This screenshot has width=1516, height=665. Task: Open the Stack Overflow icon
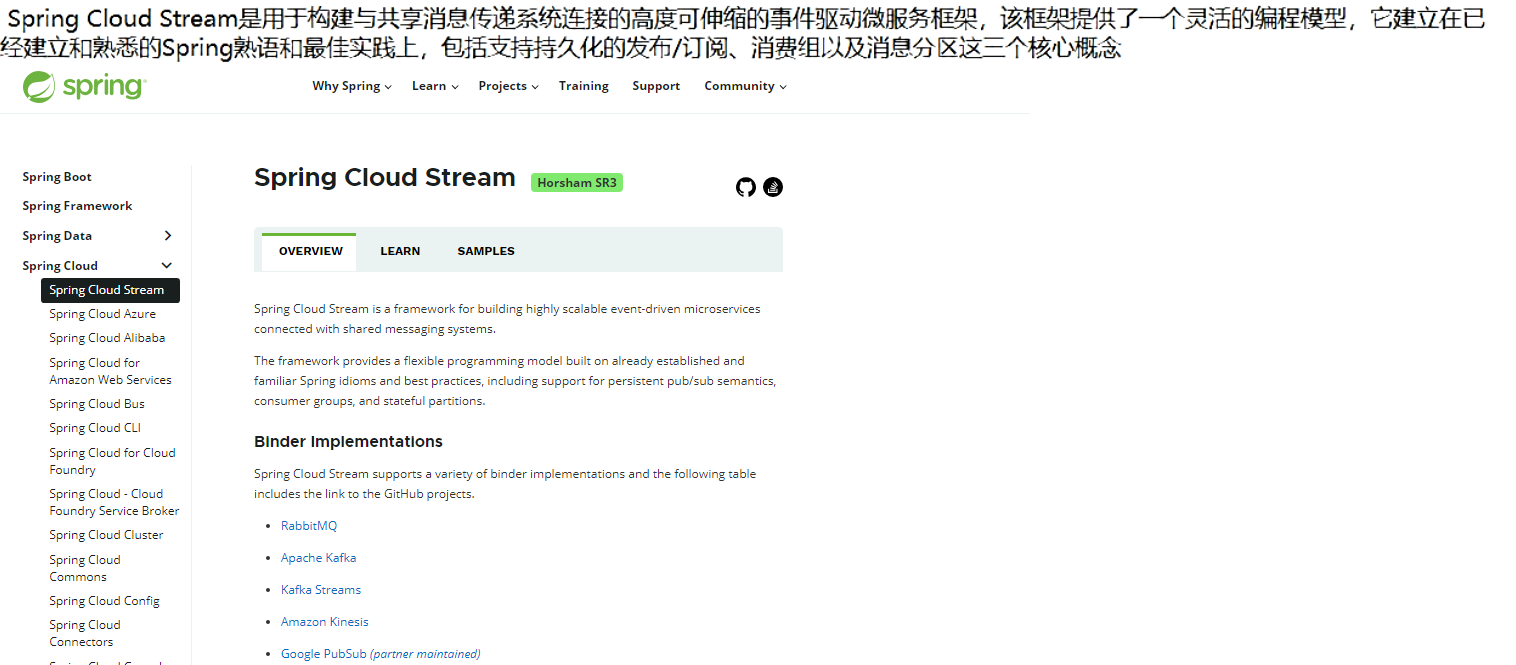coord(773,187)
